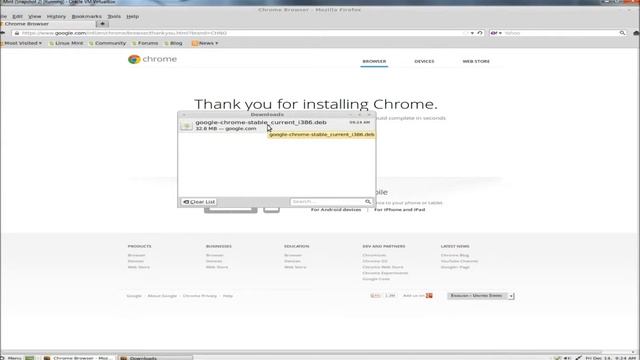Switch to the DEVICES navigation tab
Image resolution: width=640 pixels, height=360 pixels.
coord(424,61)
